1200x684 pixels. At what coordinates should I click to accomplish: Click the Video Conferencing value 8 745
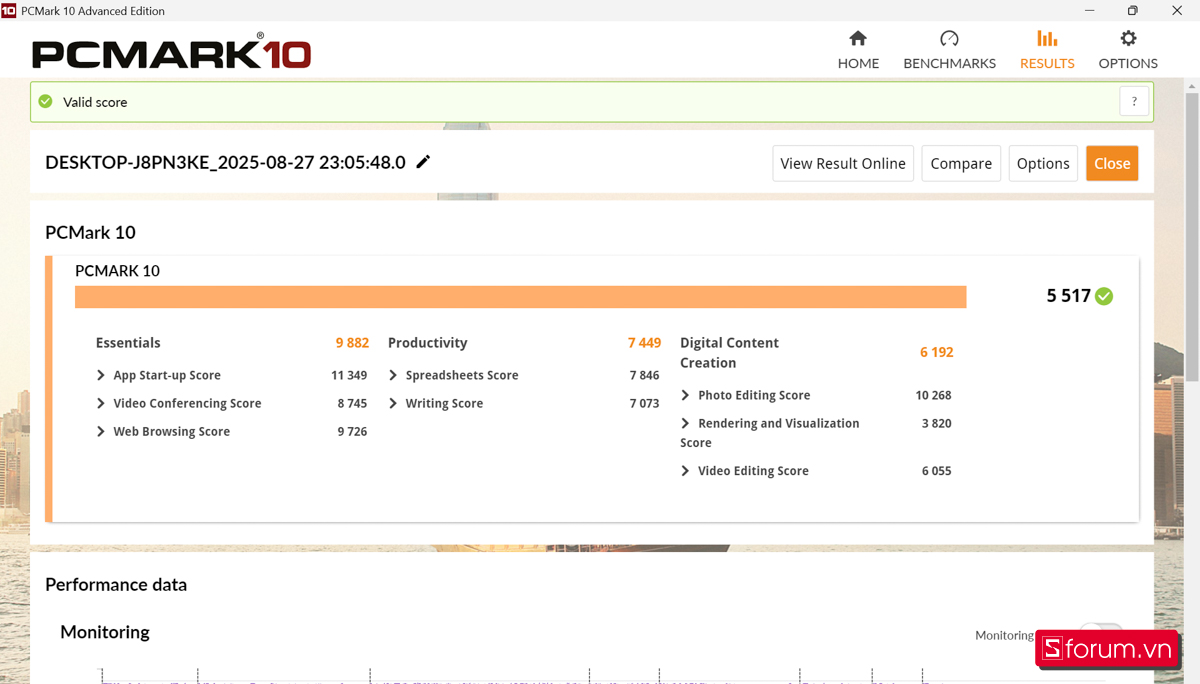(x=352, y=403)
